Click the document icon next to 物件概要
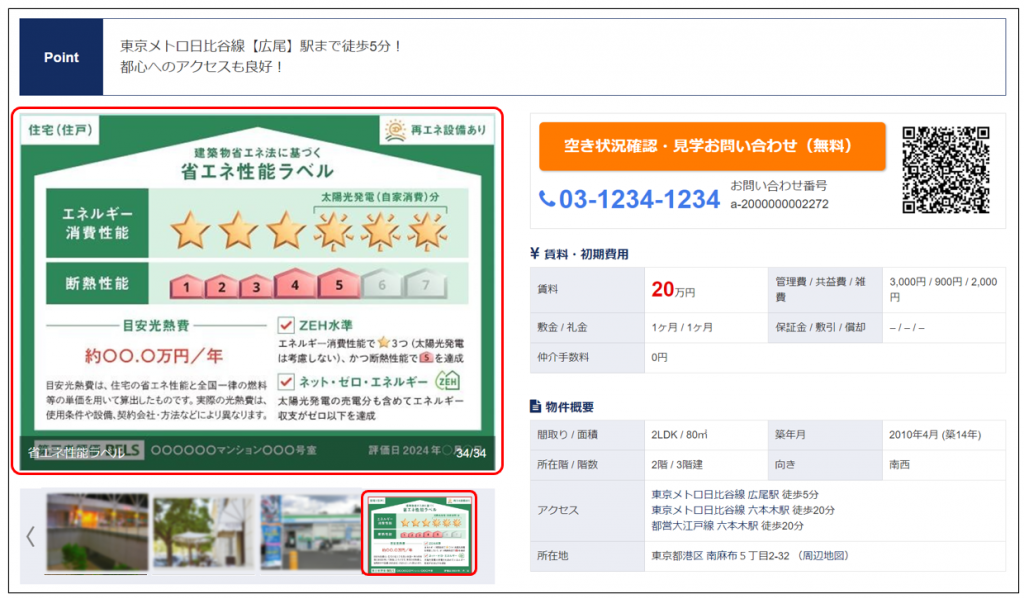 [x=535, y=406]
